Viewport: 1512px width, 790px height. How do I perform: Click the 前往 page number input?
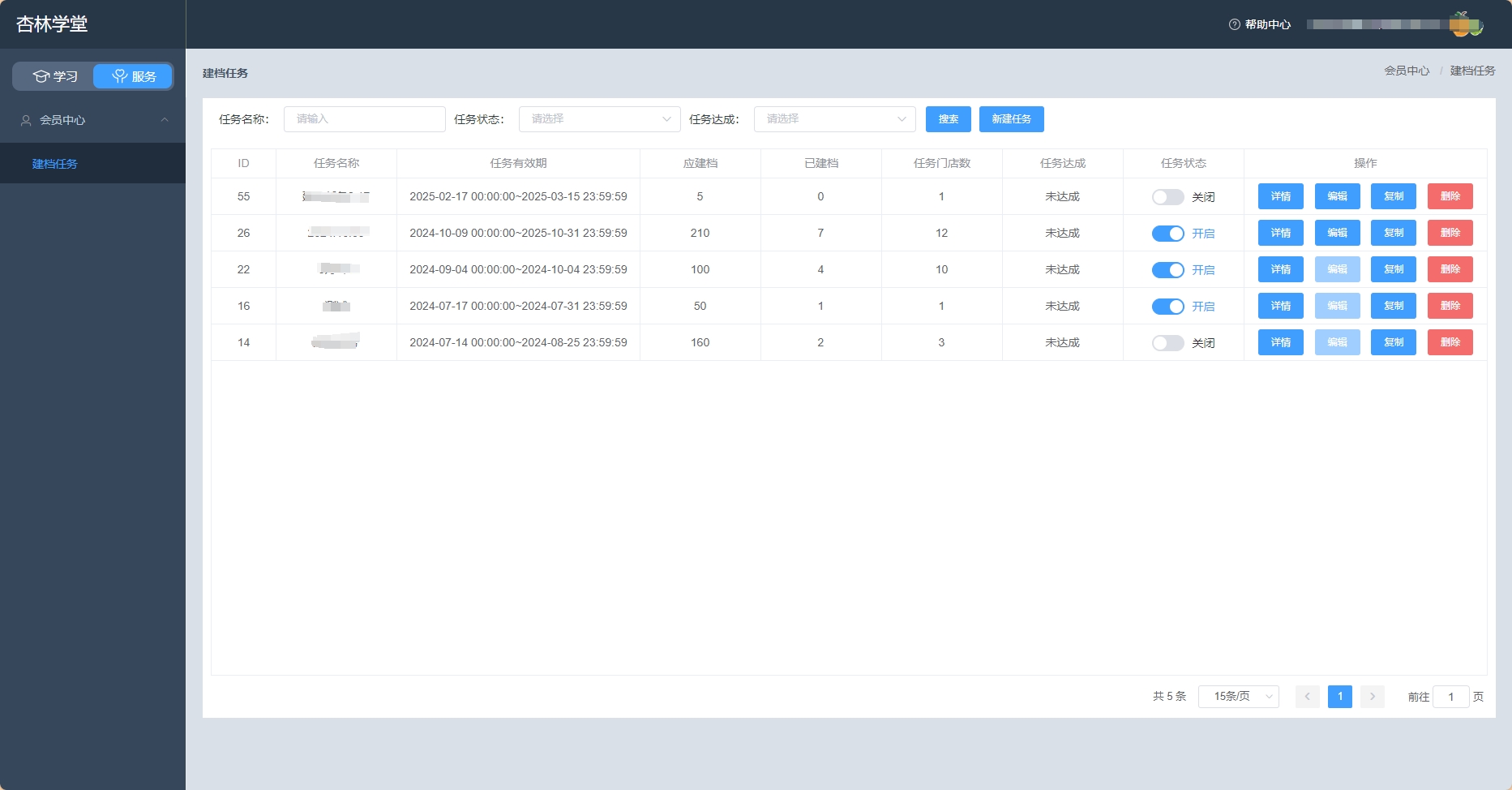coord(1451,697)
